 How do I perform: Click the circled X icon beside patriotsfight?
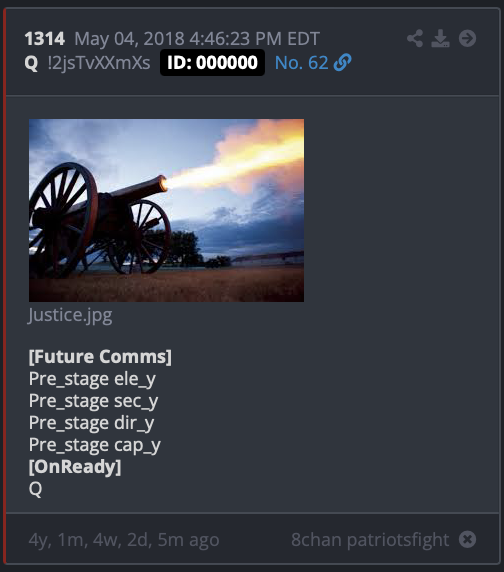(x=468, y=539)
